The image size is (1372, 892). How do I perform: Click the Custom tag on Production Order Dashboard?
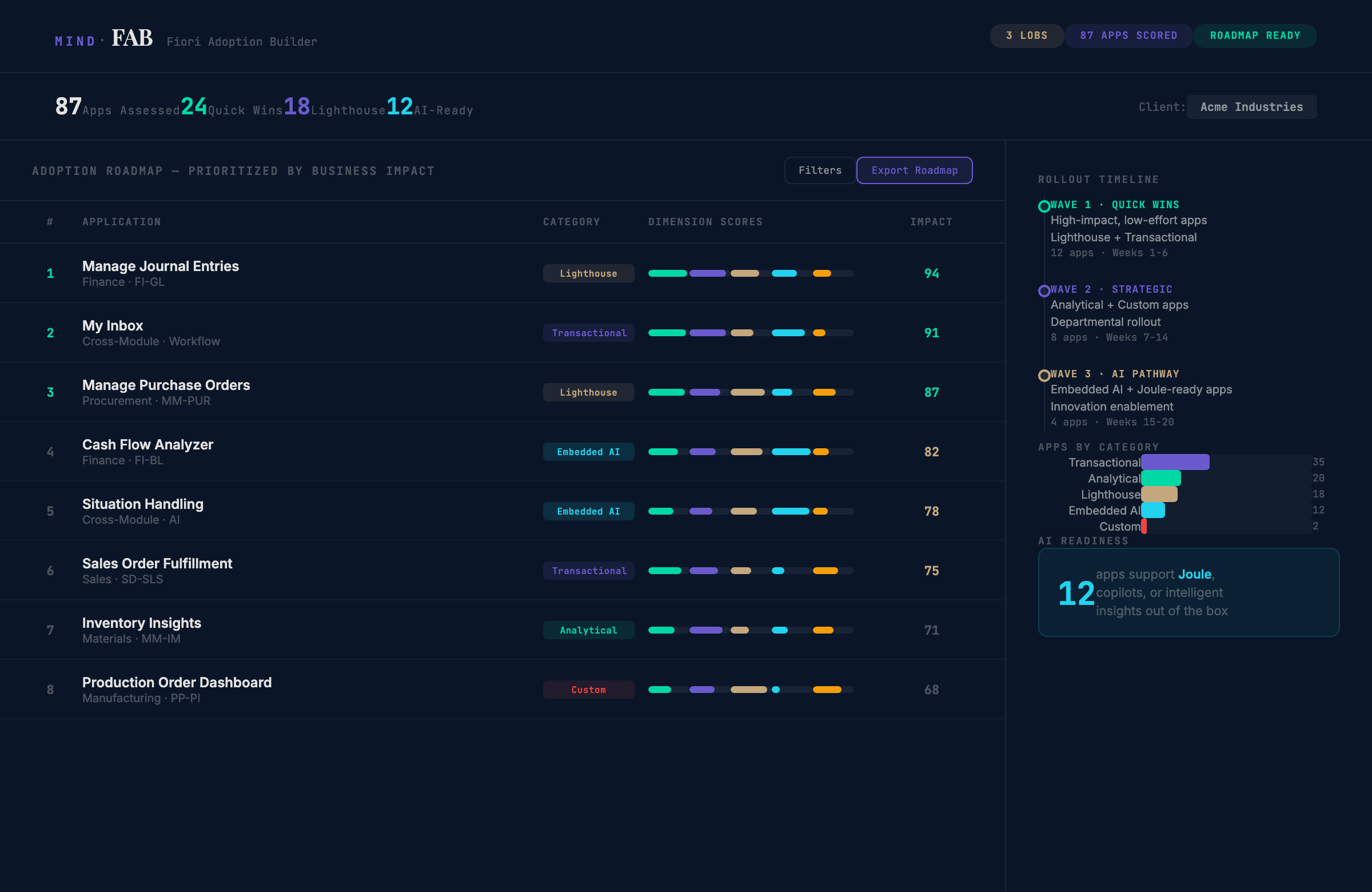point(588,690)
